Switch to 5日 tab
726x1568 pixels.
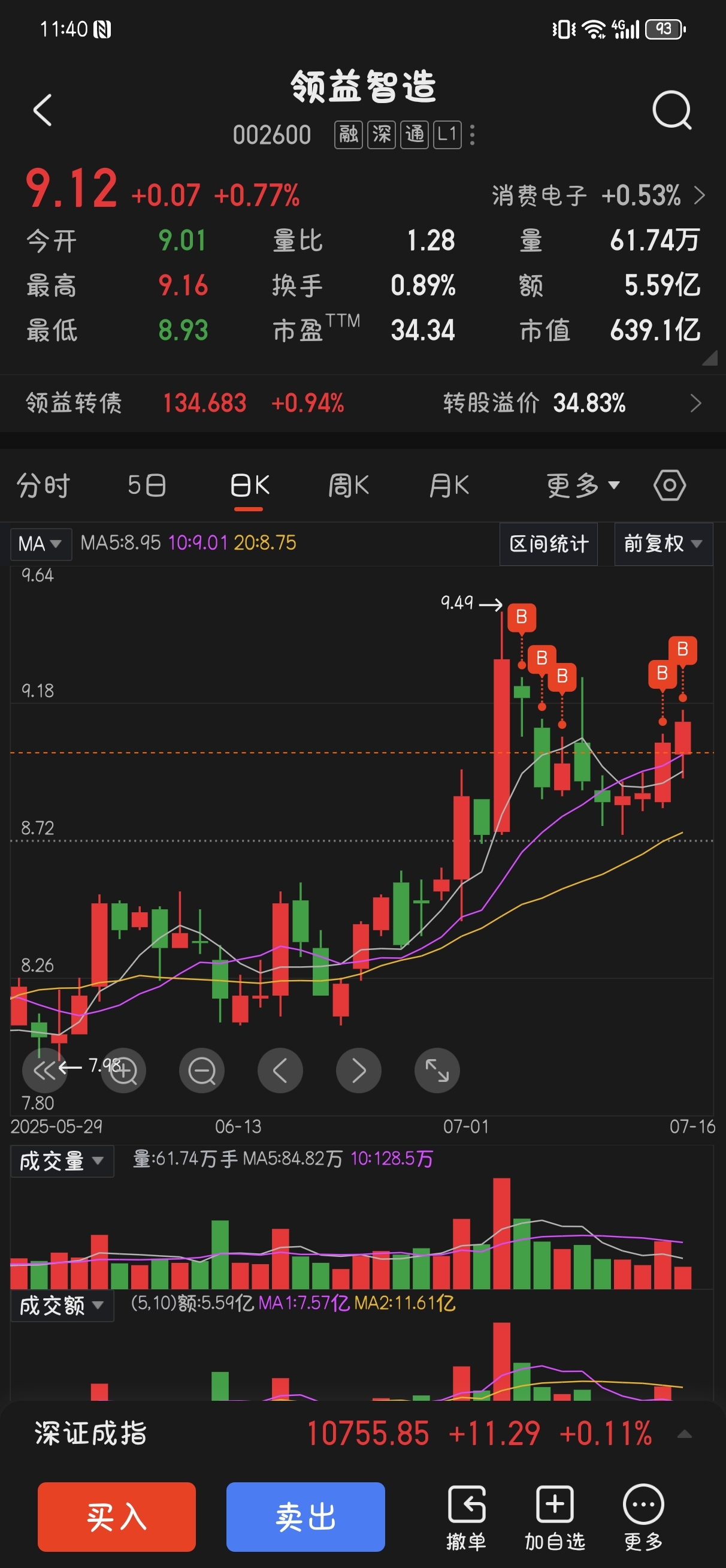click(x=147, y=485)
